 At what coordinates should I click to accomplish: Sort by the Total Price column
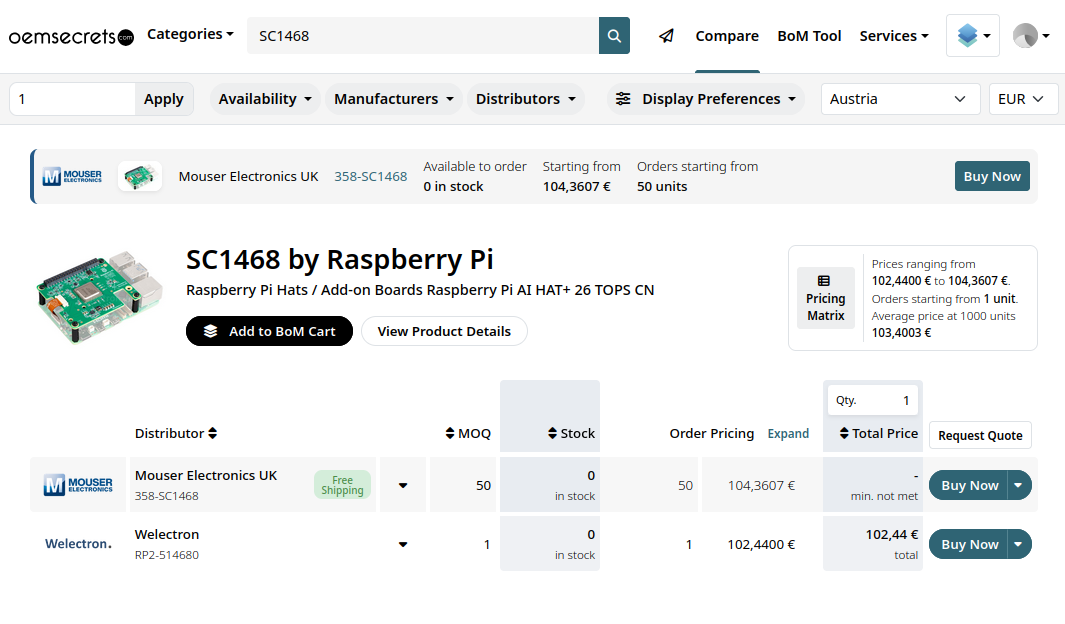(x=878, y=433)
